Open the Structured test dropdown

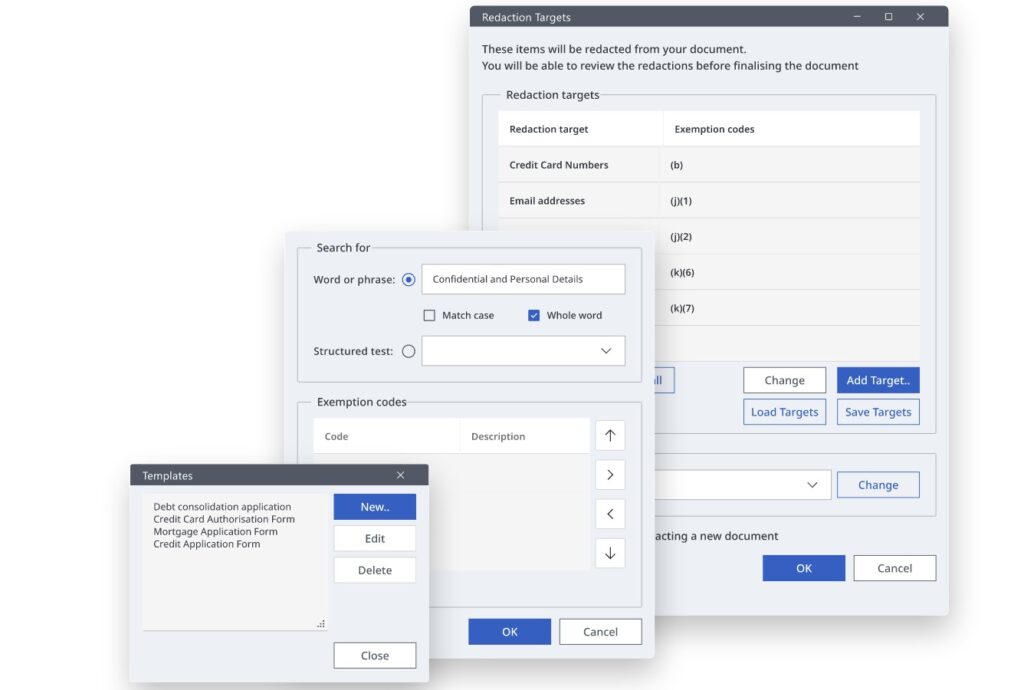tap(605, 351)
